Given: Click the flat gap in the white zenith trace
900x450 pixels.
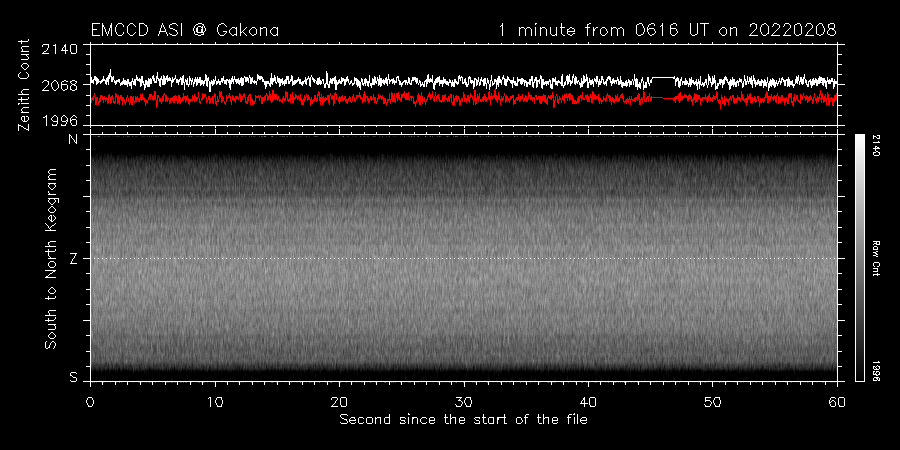Looking at the screenshot, I should (x=664, y=77).
